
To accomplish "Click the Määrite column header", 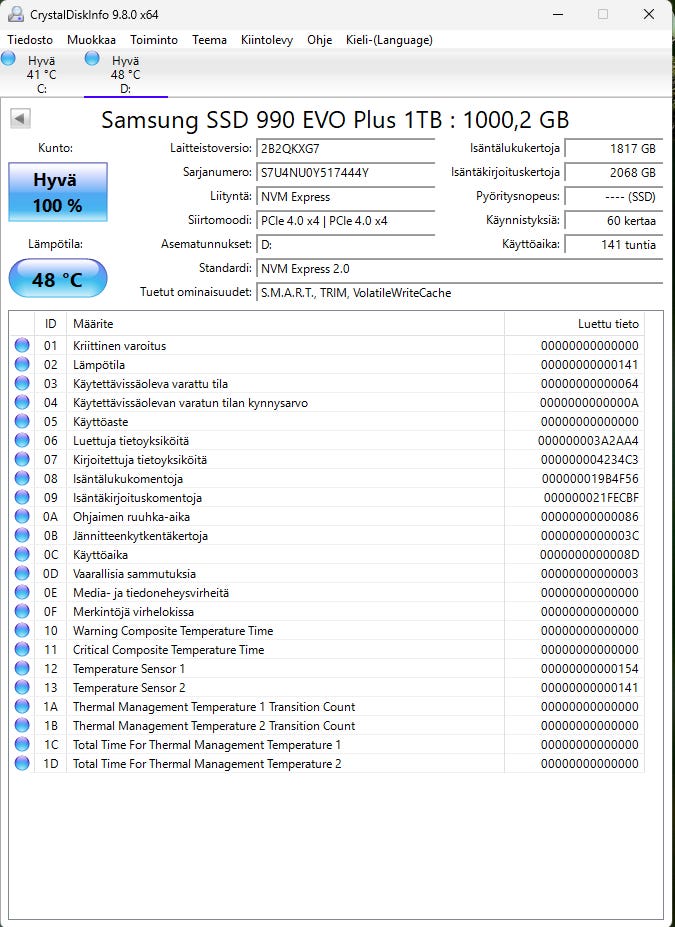I will click(285, 323).
